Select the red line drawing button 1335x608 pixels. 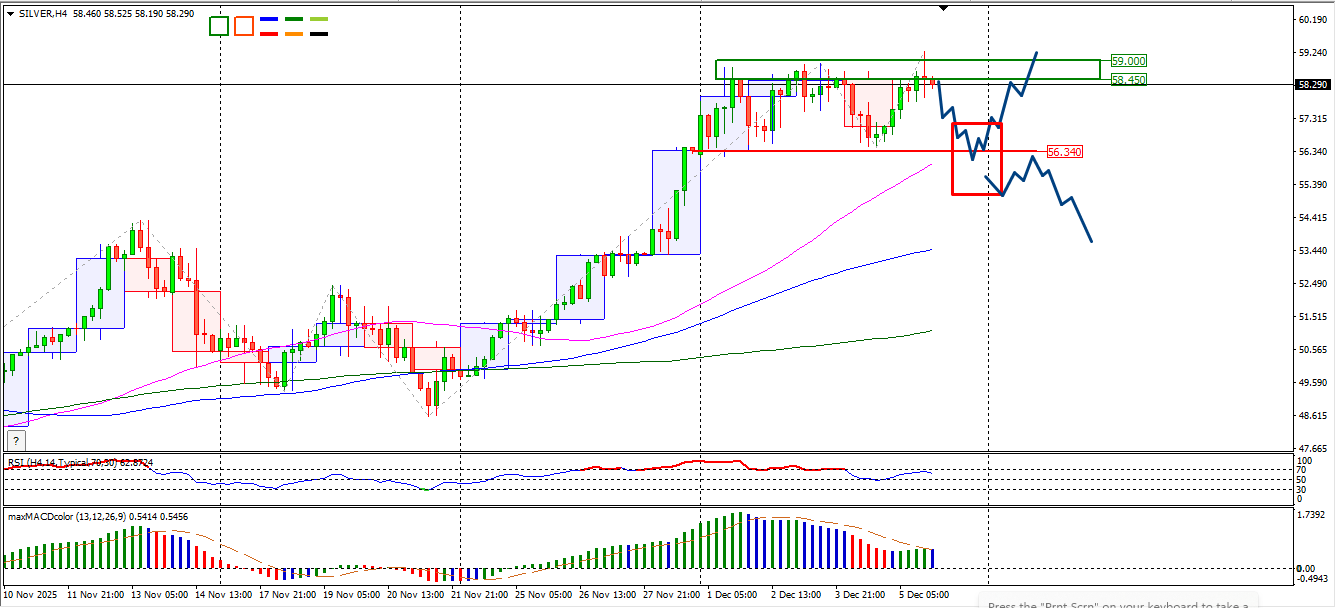click(x=269, y=33)
